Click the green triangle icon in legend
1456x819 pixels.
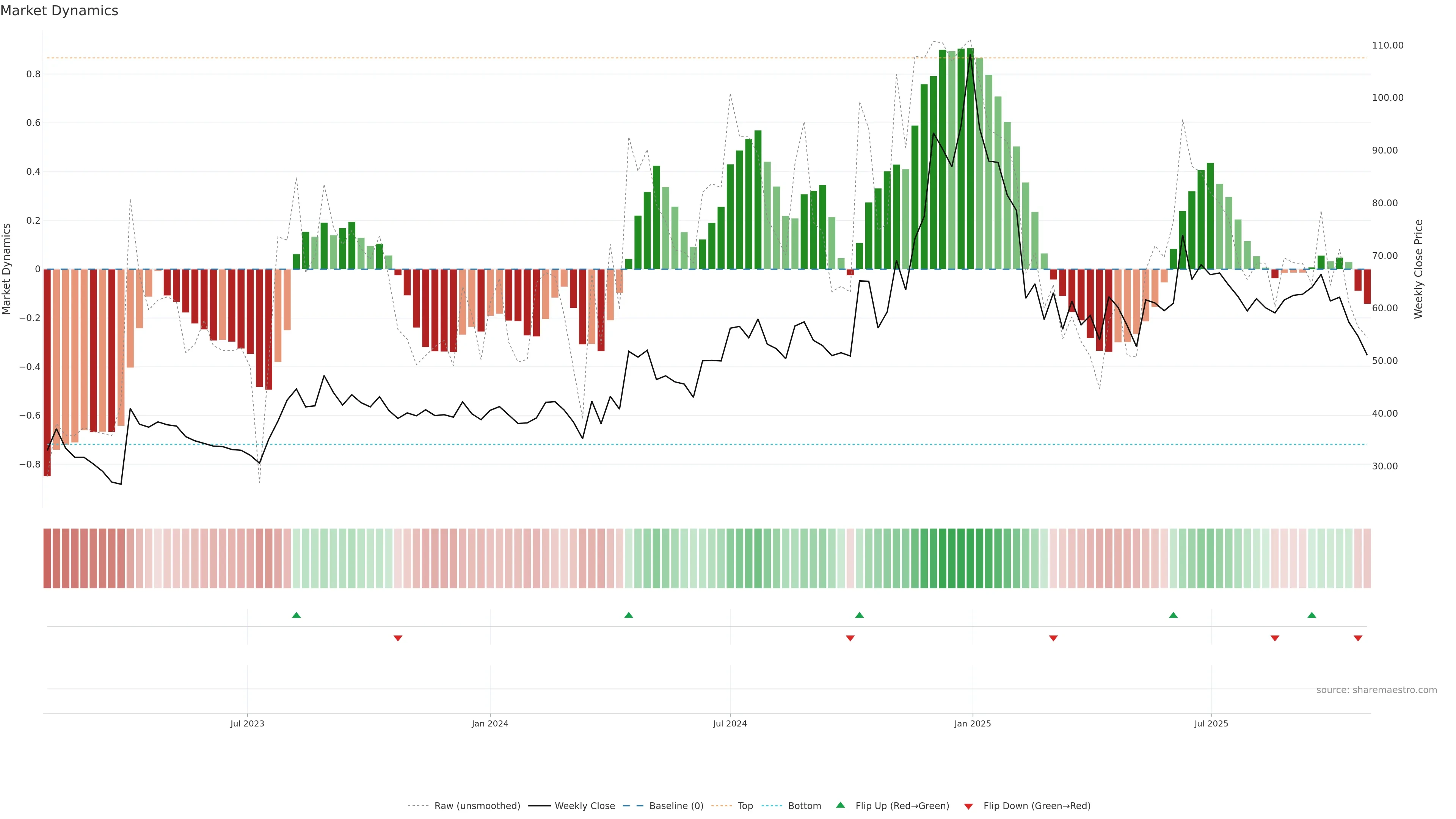[x=841, y=805]
